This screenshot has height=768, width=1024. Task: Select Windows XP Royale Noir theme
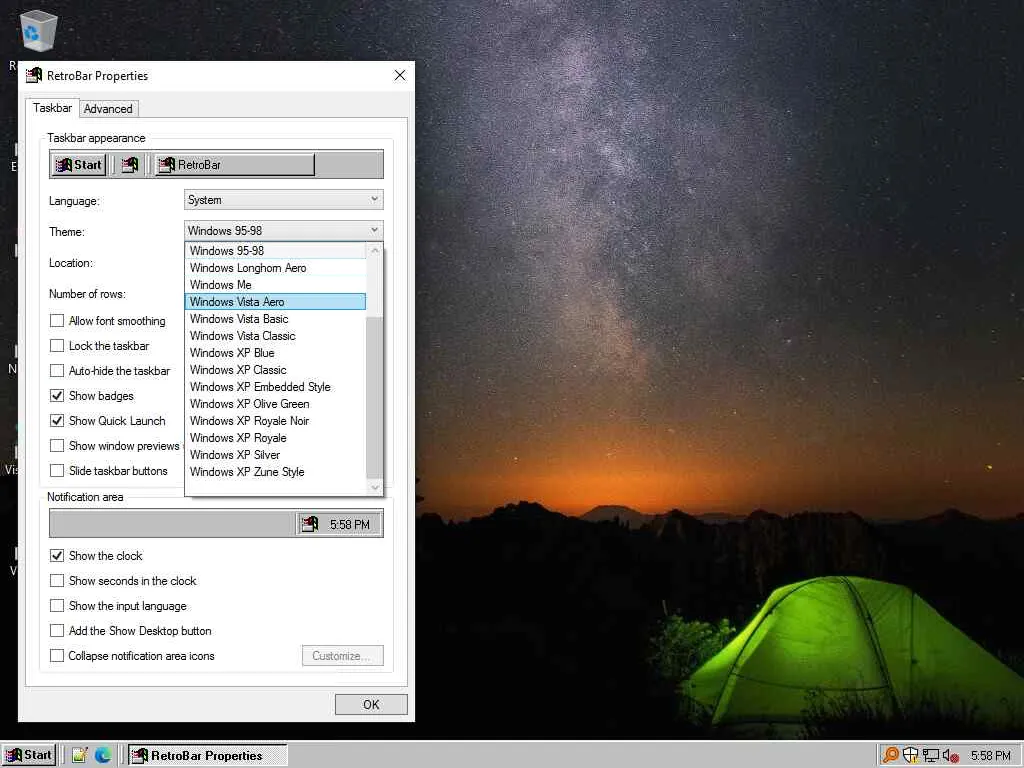click(276, 421)
